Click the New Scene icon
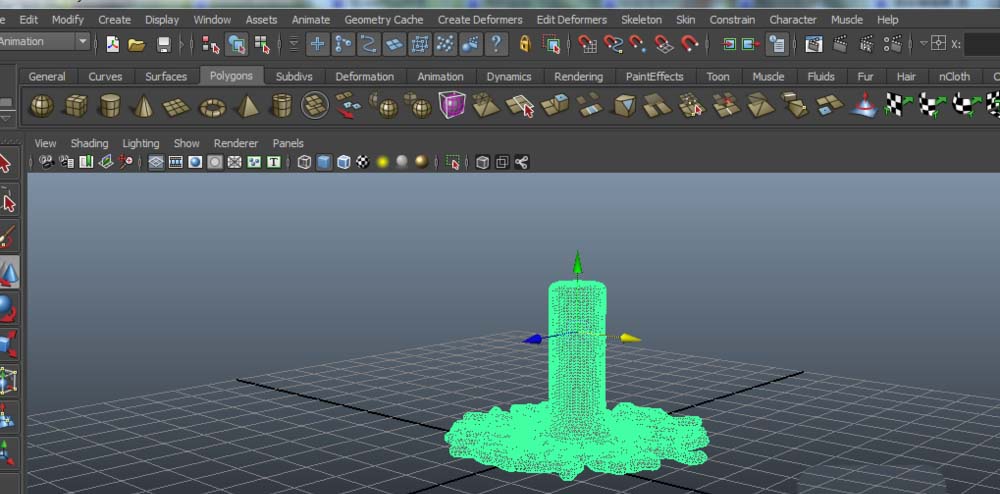Viewport: 1000px width, 494px height. pos(113,44)
